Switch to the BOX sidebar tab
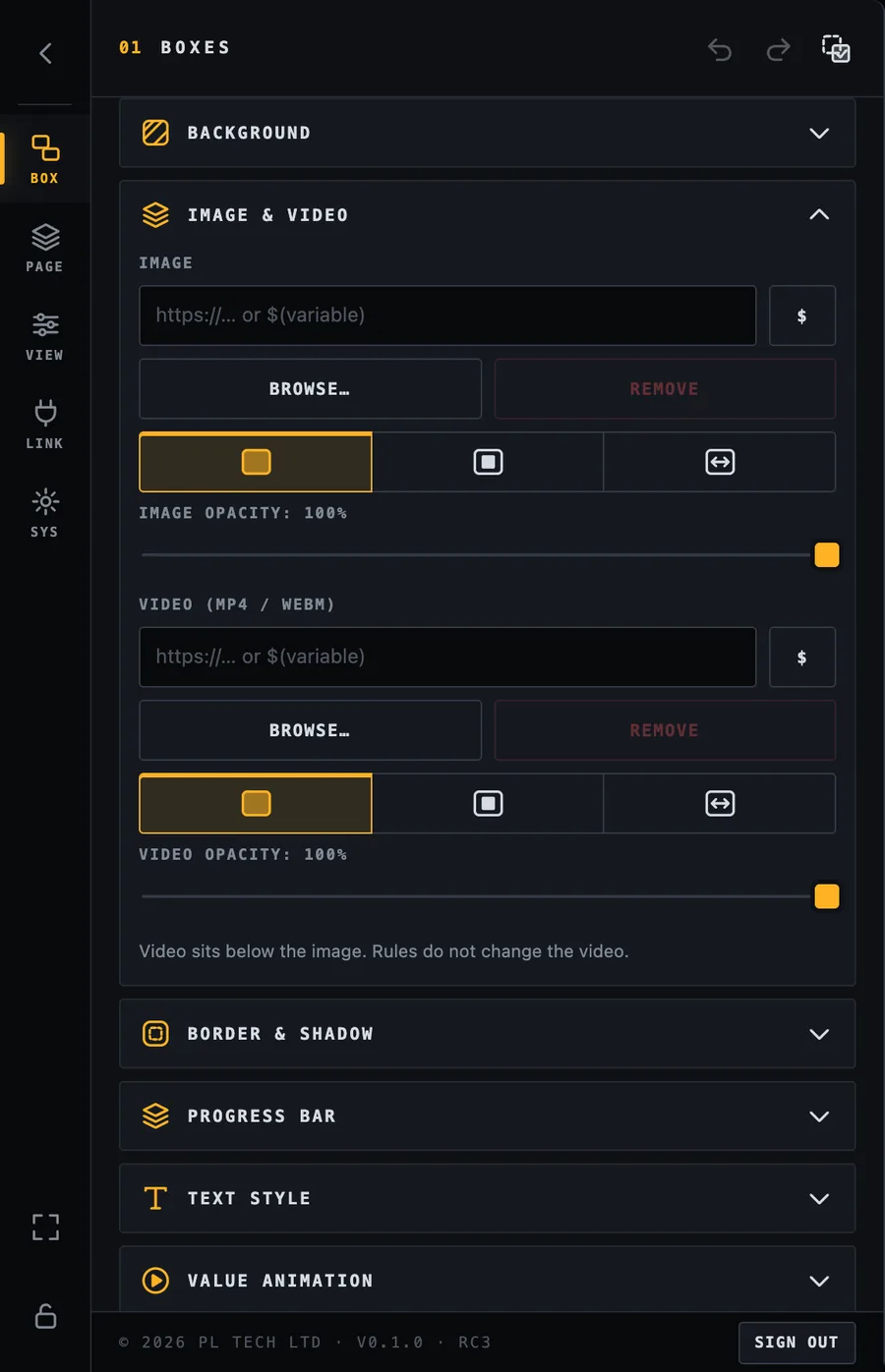This screenshot has width=885, height=1372. 44,159
